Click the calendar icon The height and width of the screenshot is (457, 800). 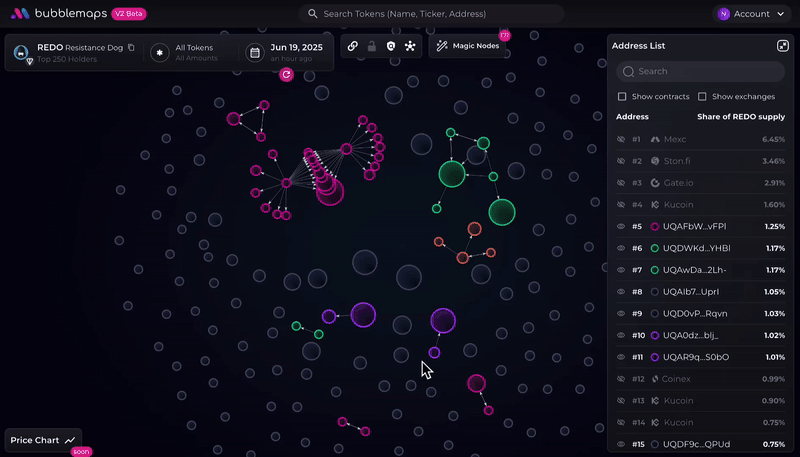255,53
